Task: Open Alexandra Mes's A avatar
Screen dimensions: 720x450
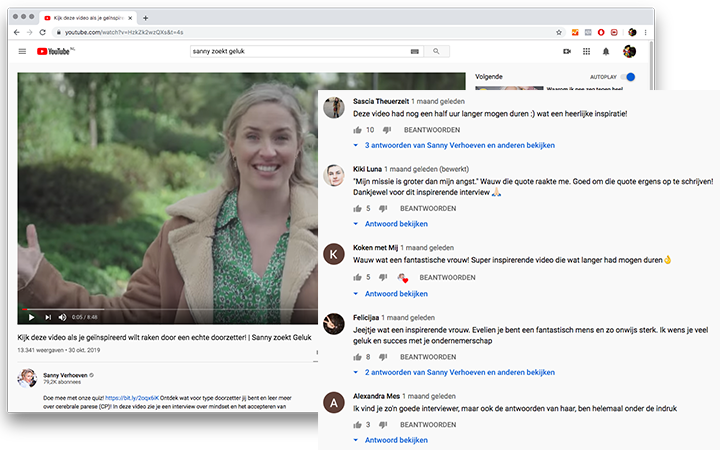Action: click(334, 403)
